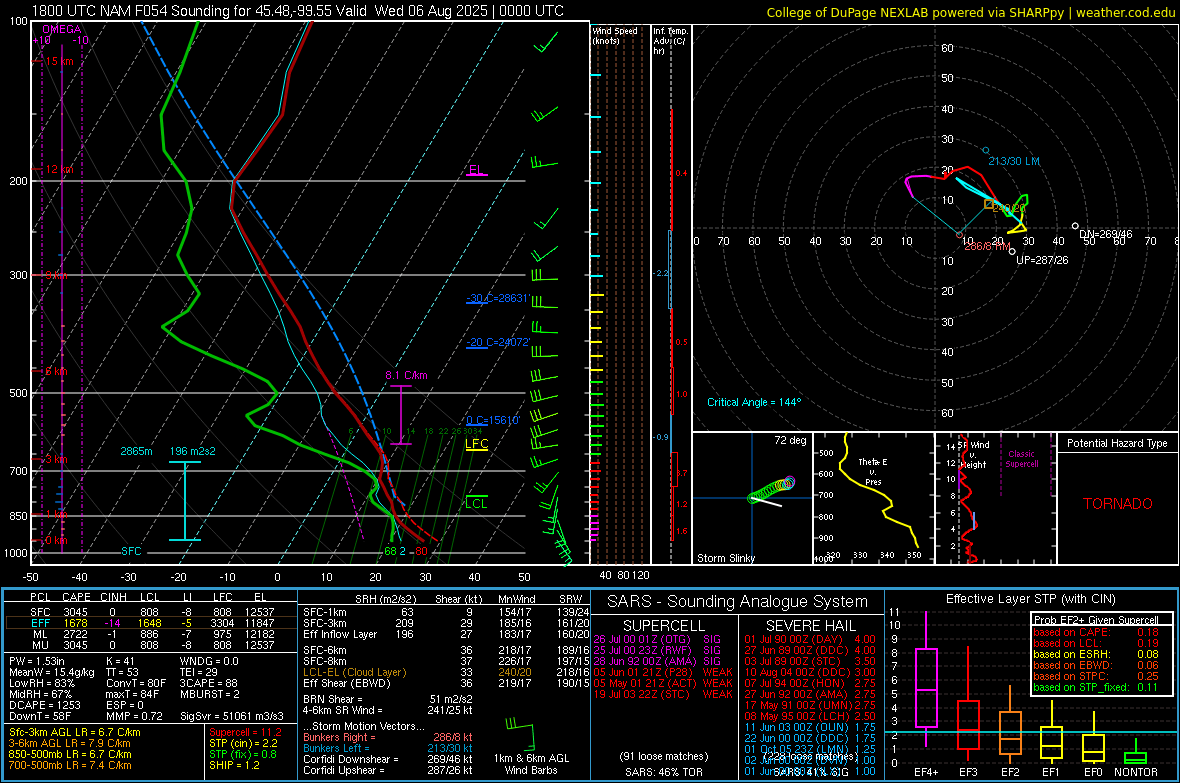The width and height of the screenshot is (1180, 783).
Task: Click the Critical Angle = 144° text
Action: pos(754,402)
